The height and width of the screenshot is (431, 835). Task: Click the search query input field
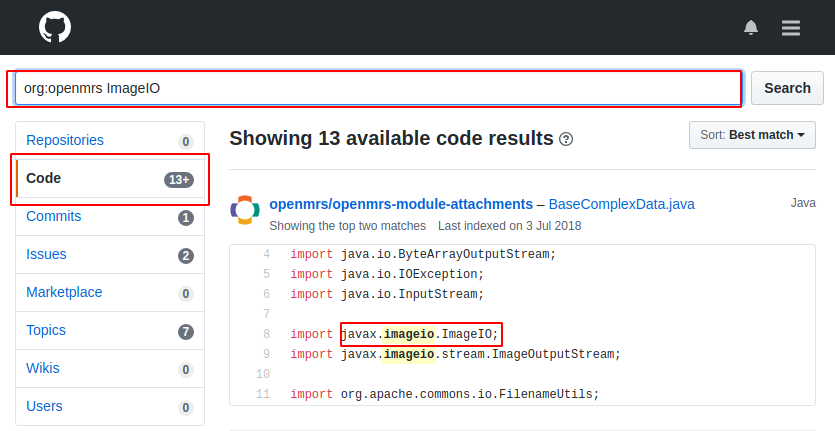pyautogui.click(x=379, y=88)
